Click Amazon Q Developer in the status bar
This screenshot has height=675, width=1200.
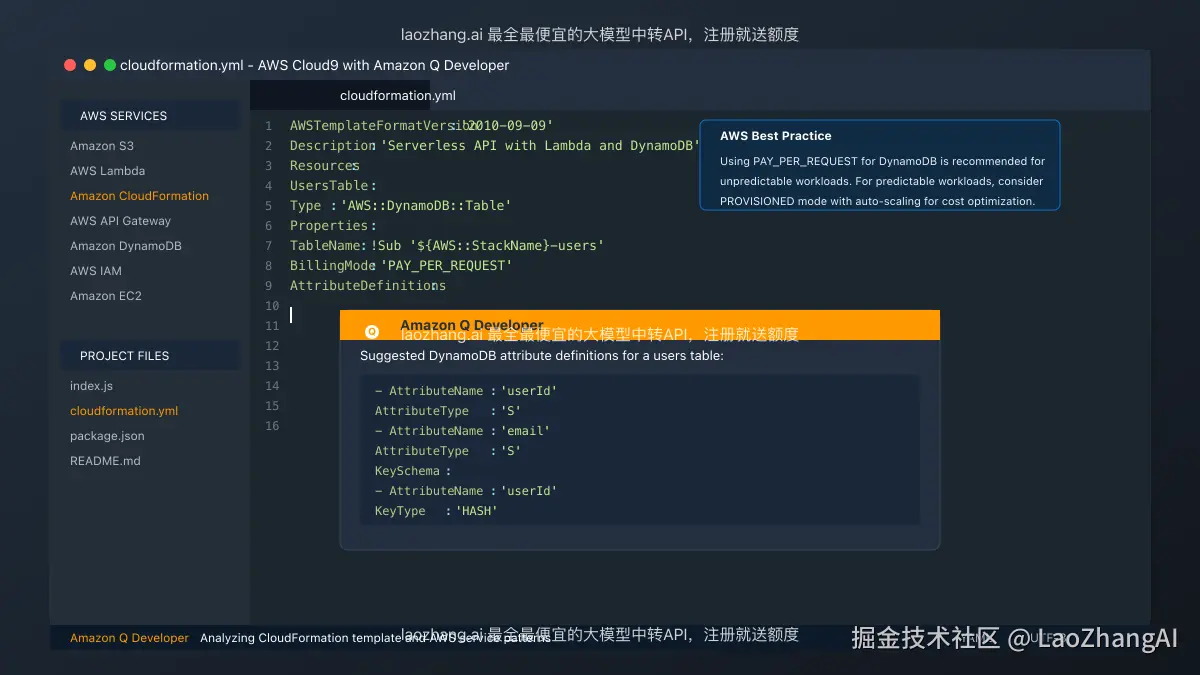coord(129,637)
